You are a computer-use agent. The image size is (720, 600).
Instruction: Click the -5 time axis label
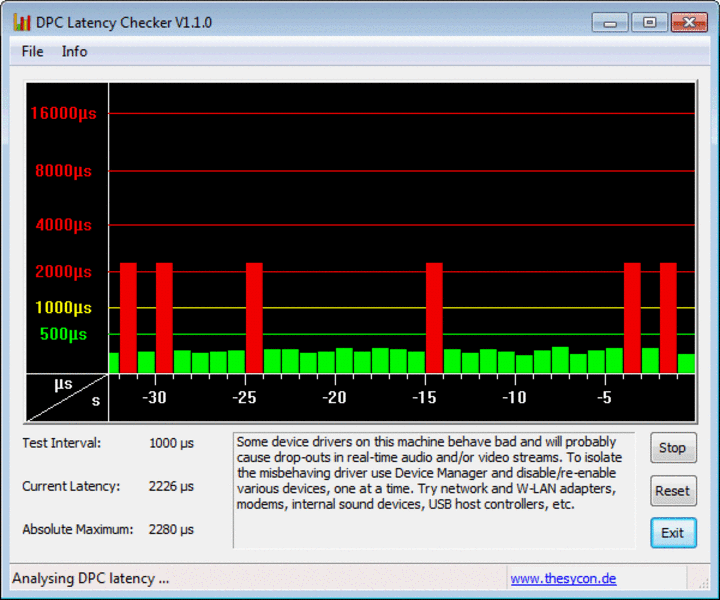coord(604,398)
